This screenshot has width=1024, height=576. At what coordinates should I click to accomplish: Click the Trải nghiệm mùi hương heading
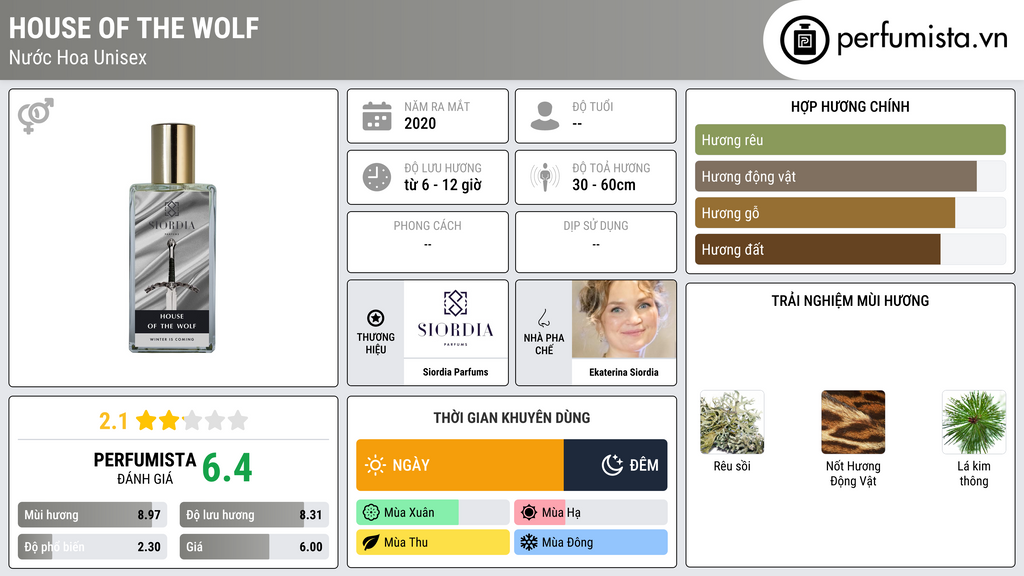(x=850, y=301)
